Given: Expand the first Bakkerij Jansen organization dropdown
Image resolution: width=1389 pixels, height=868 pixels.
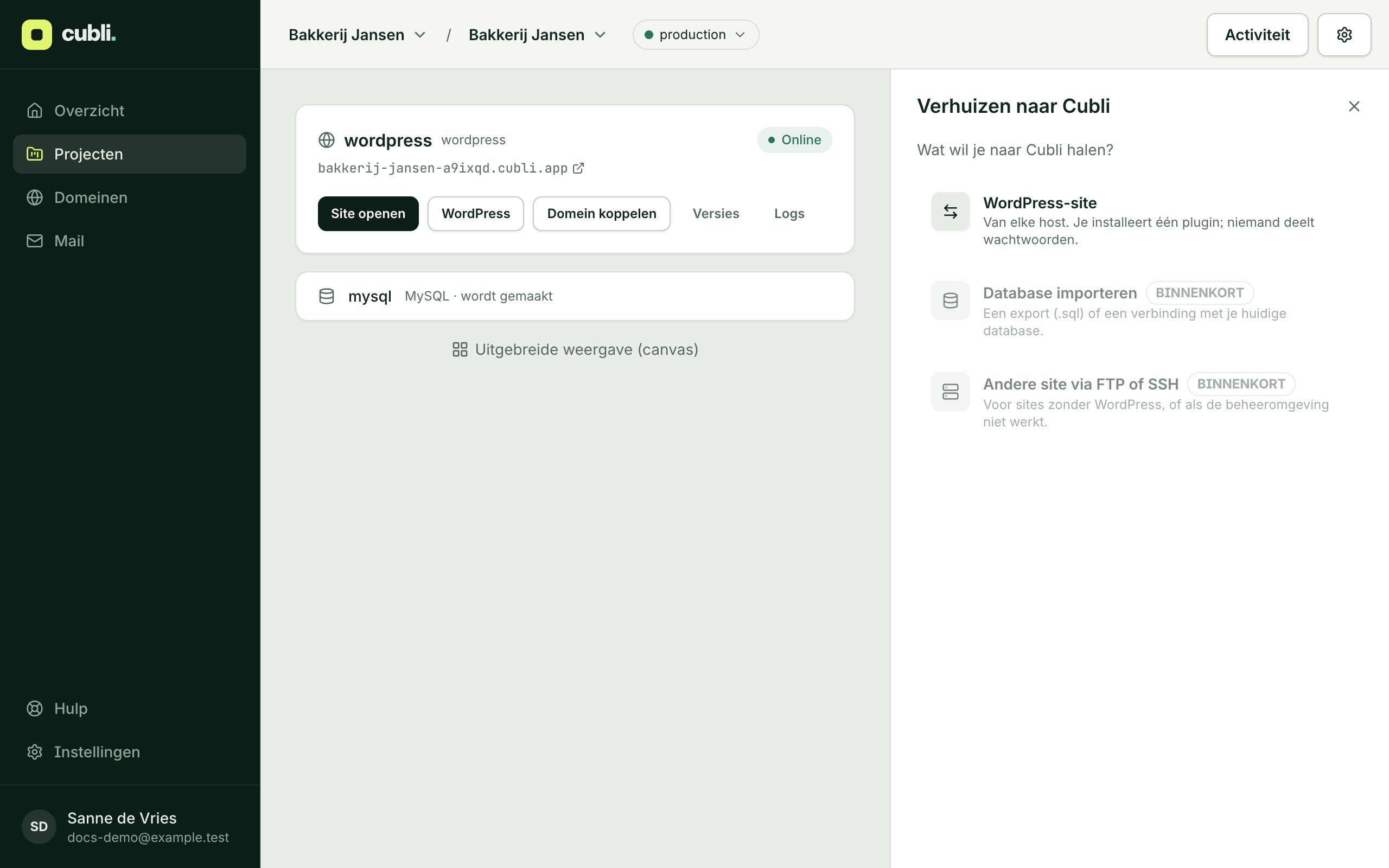Looking at the screenshot, I should 357,35.
